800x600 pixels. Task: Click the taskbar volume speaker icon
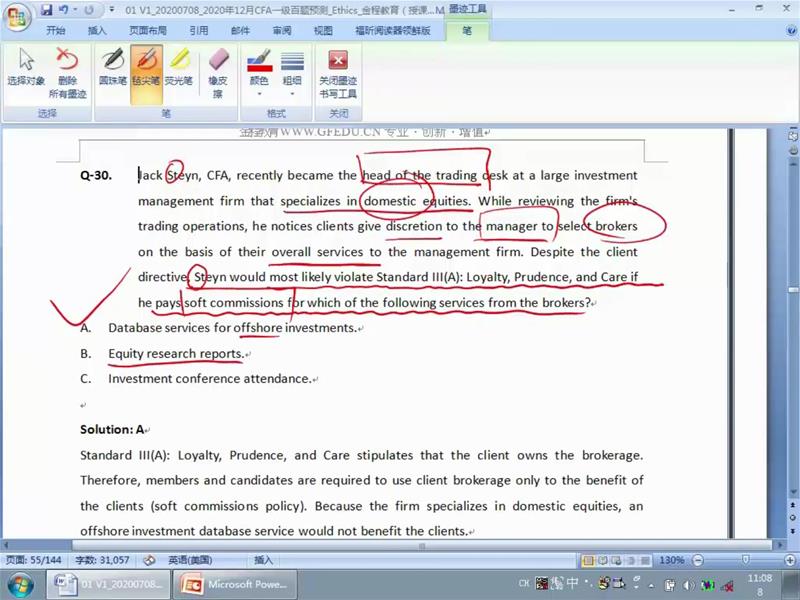688,585
